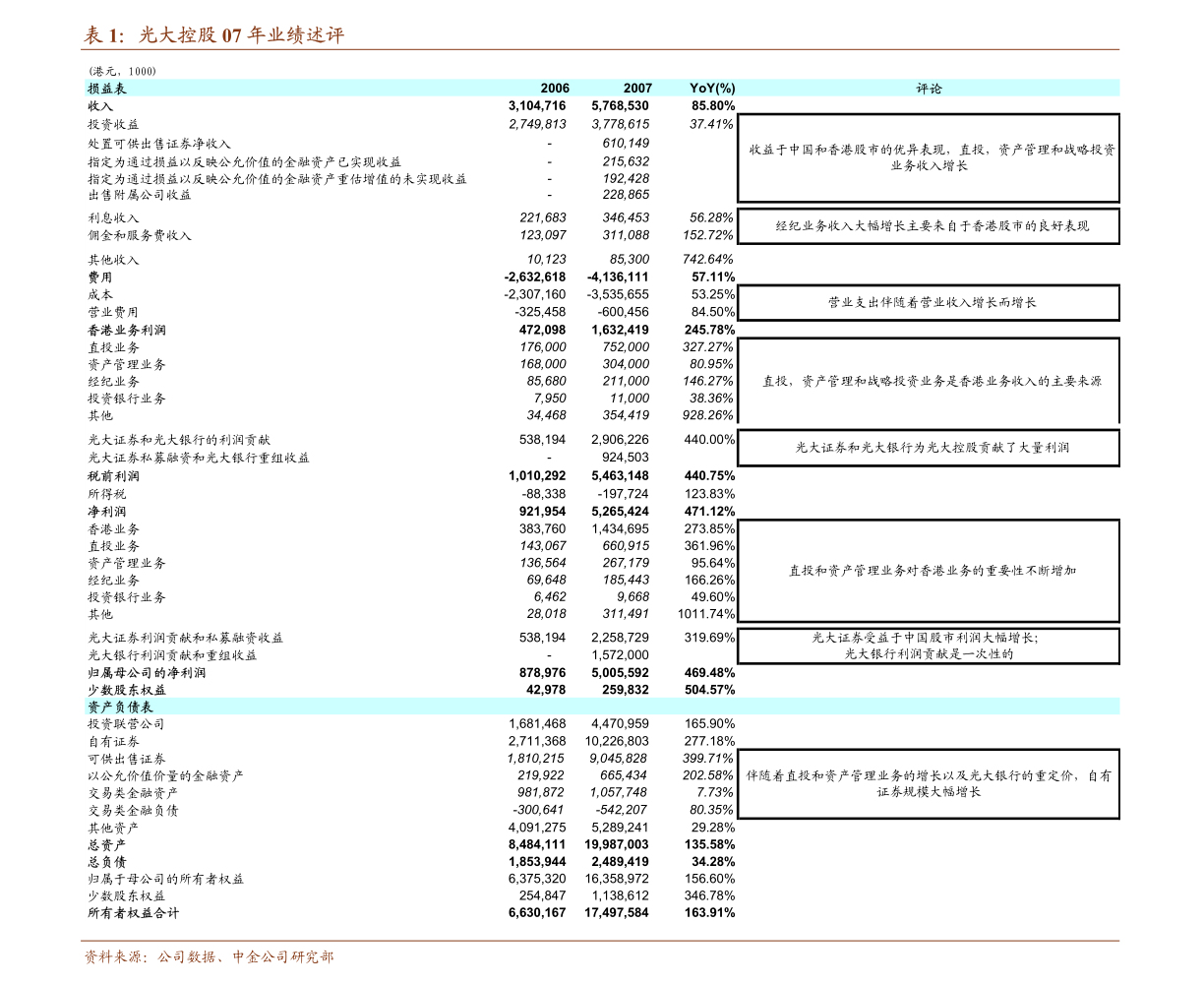Click the percentage 327.27%
The height and width of the screenshot is (985, 1204).
click(708, 347)
